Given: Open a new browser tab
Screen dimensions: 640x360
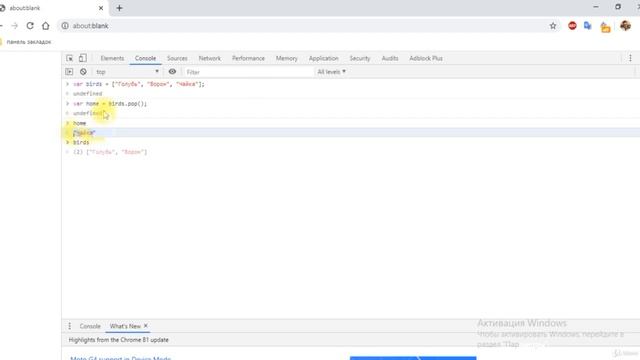Looking at the screenshot, I should (119, 8).
